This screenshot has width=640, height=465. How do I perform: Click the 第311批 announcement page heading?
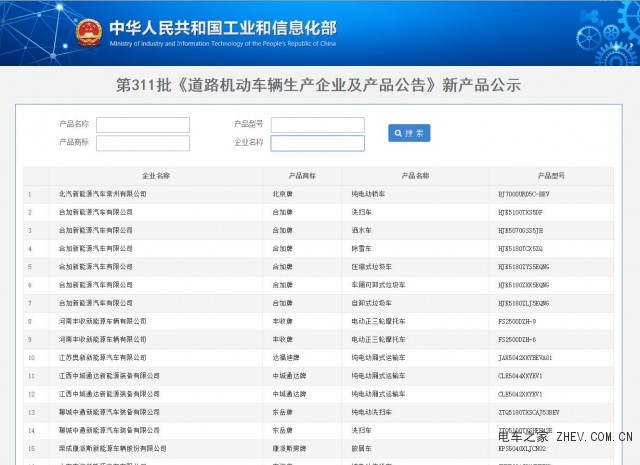(319, 85)
